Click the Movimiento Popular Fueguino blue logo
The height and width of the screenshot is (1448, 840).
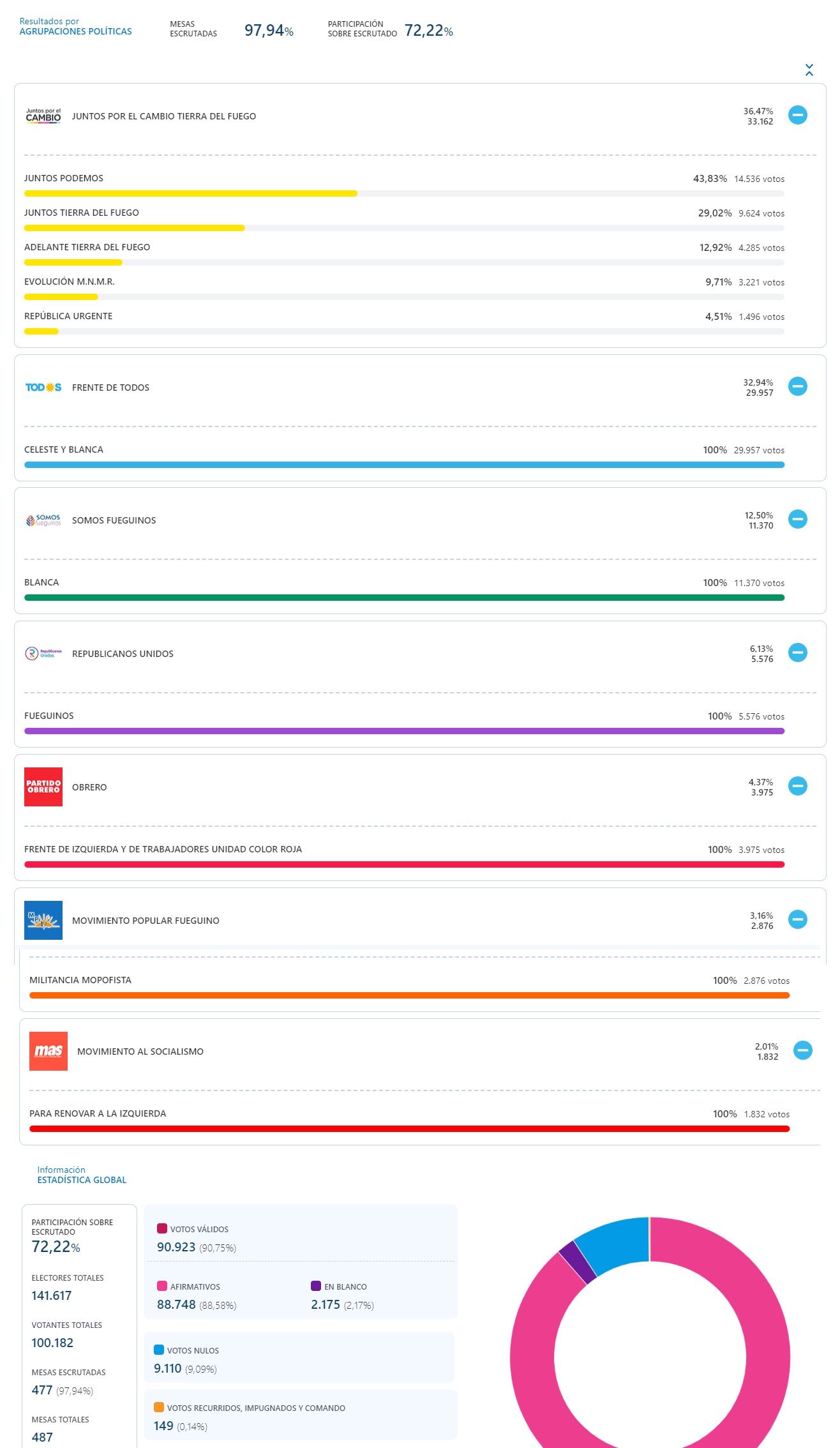43,920
